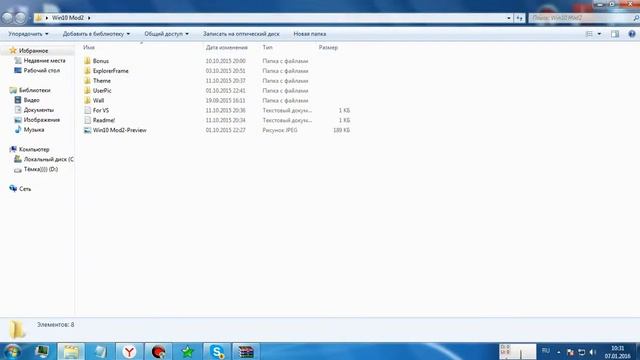
Task: Open the Общий доступ dropdown
Action: [x=167, y=34]
